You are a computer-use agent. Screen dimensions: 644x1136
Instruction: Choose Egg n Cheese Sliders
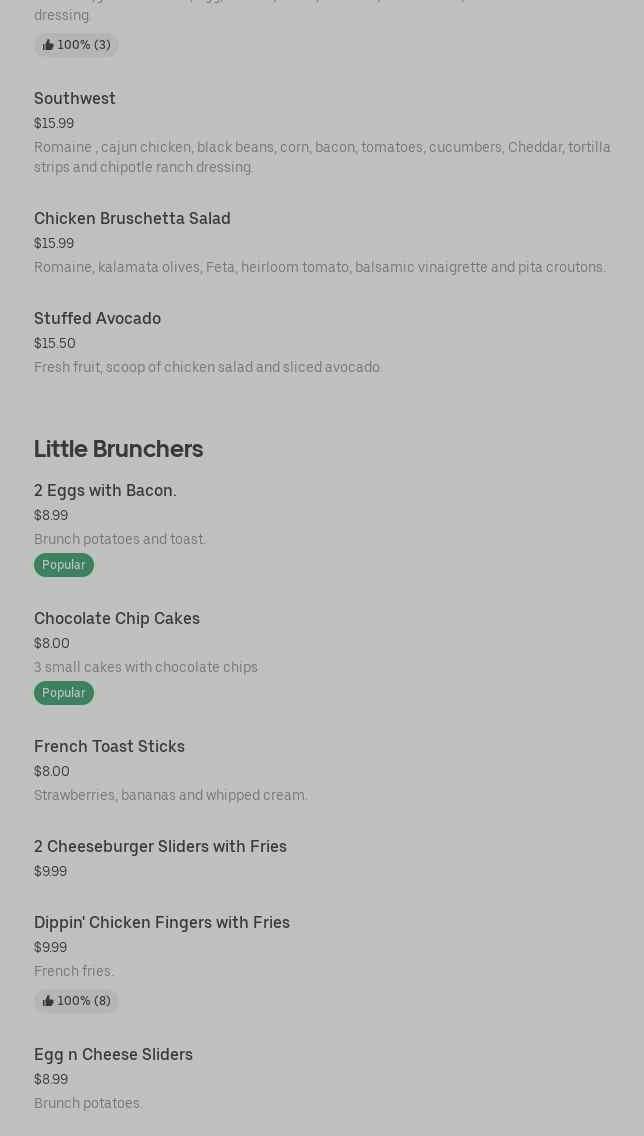113,1054
